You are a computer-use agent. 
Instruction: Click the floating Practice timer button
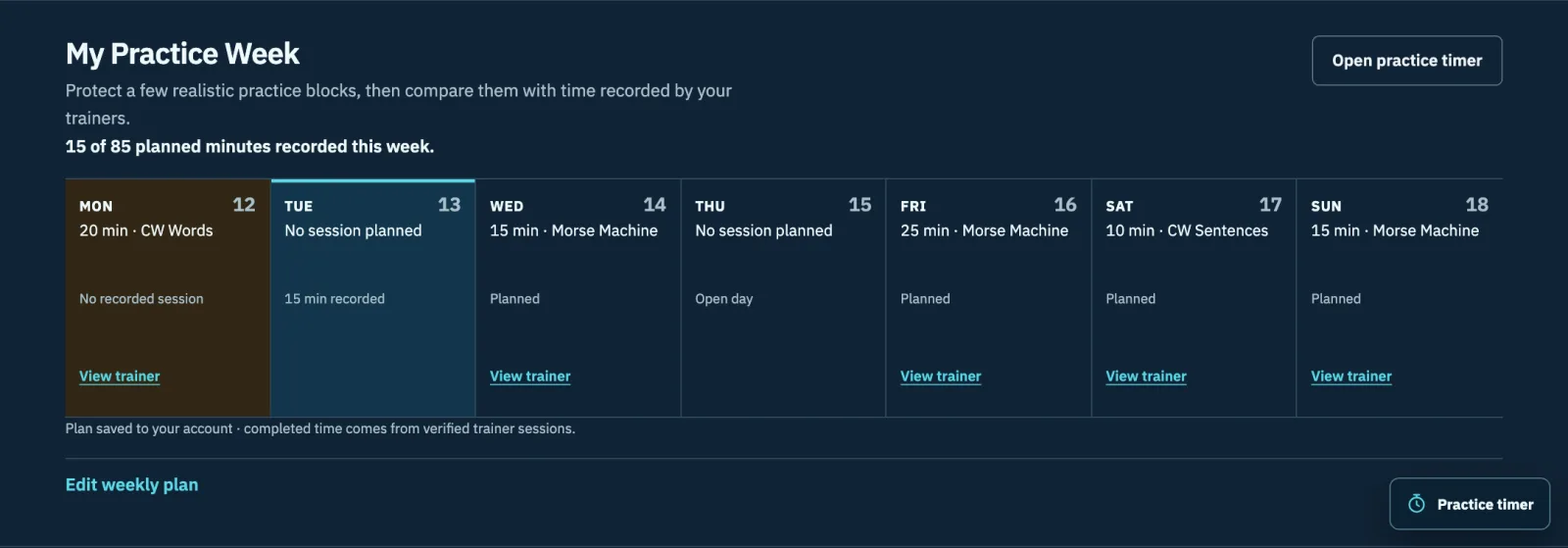(1469, 504)
